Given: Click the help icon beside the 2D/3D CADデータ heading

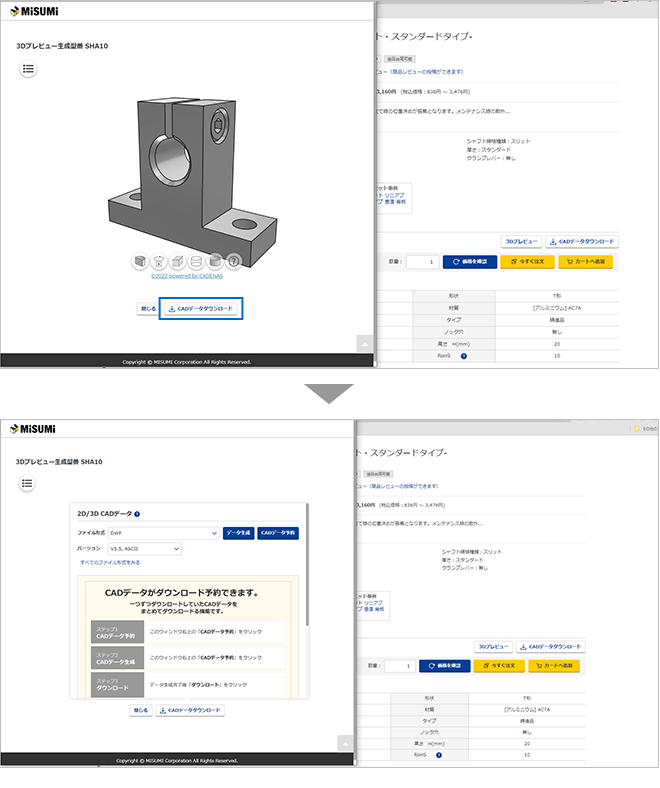Looking at the screenshot, I should (x=137, y=513).
